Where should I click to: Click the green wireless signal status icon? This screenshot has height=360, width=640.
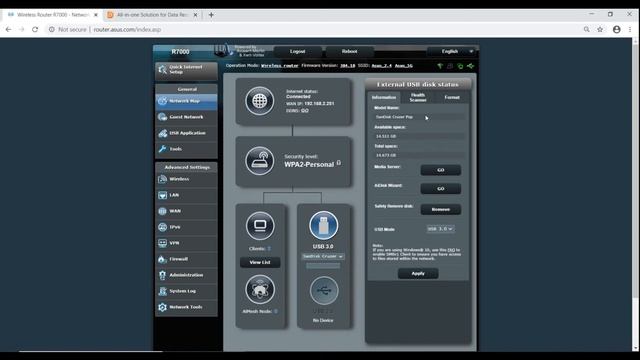(x=440, y=66)
